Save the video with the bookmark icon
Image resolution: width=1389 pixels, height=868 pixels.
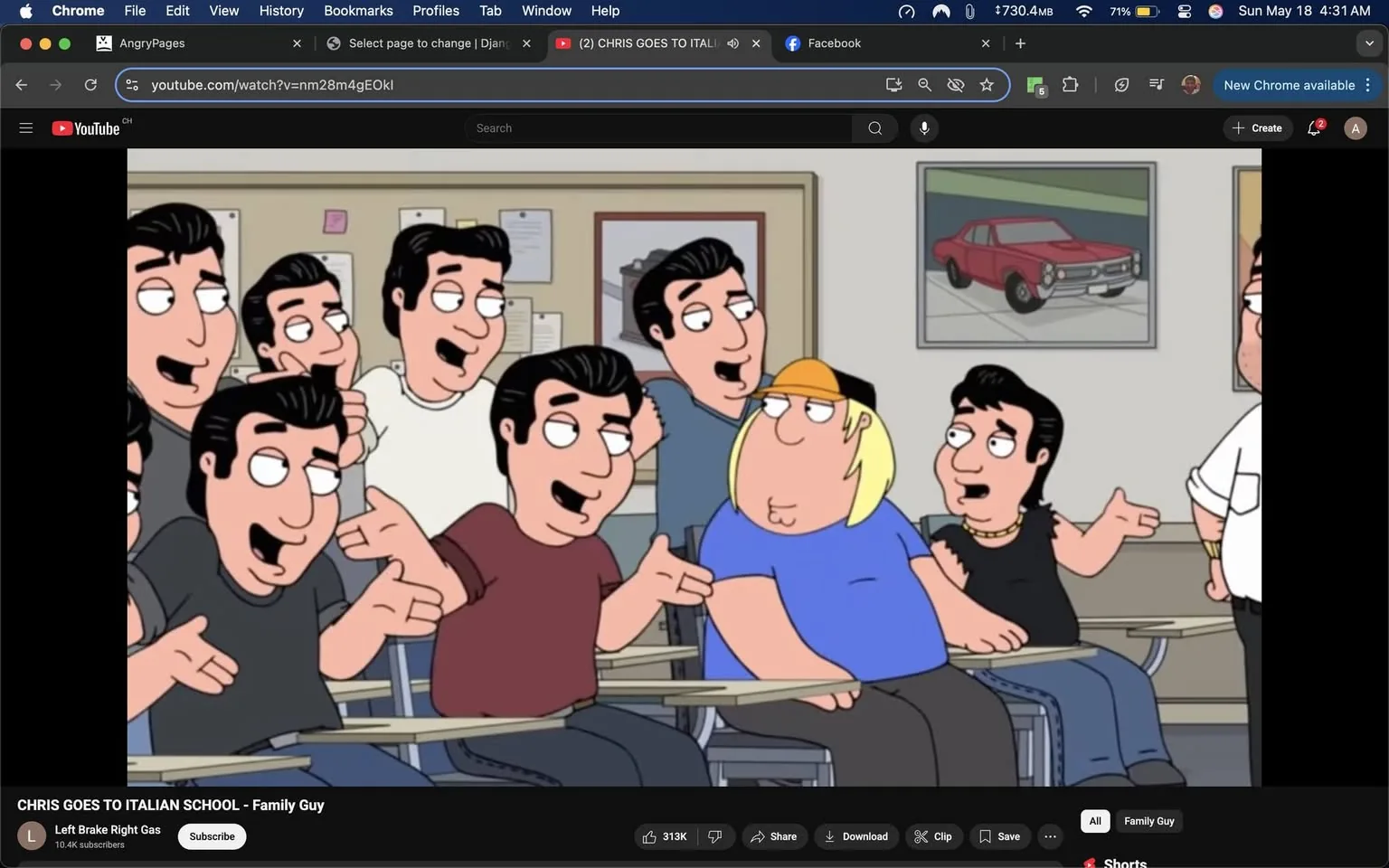click(x=999, y=836)
